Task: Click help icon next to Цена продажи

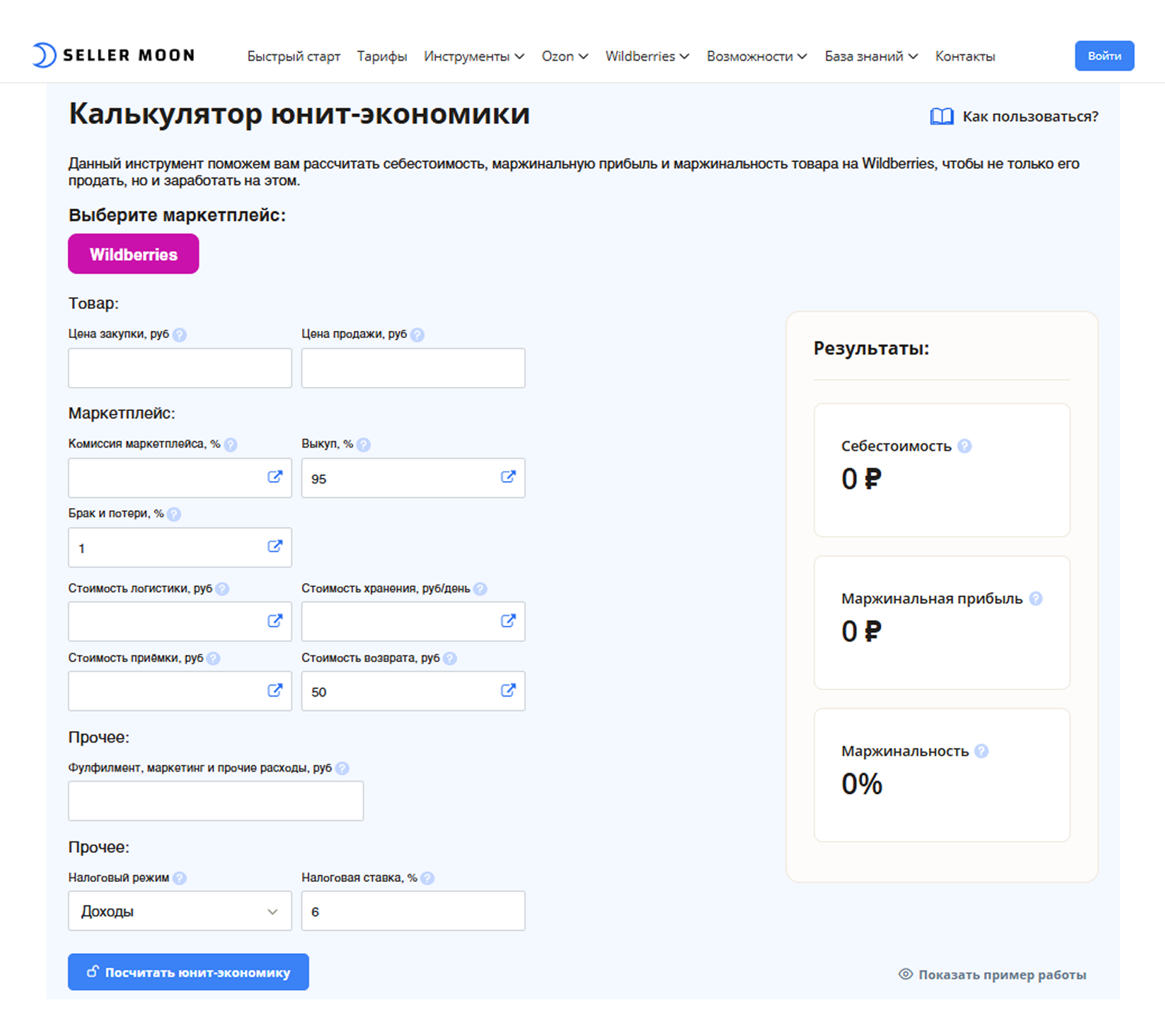Action: (x=417, y=335)
